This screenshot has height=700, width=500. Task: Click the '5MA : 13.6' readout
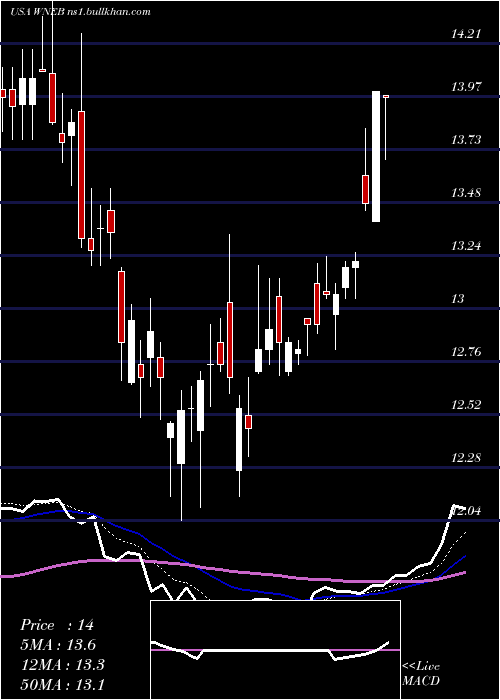click(x=58, y=645)
